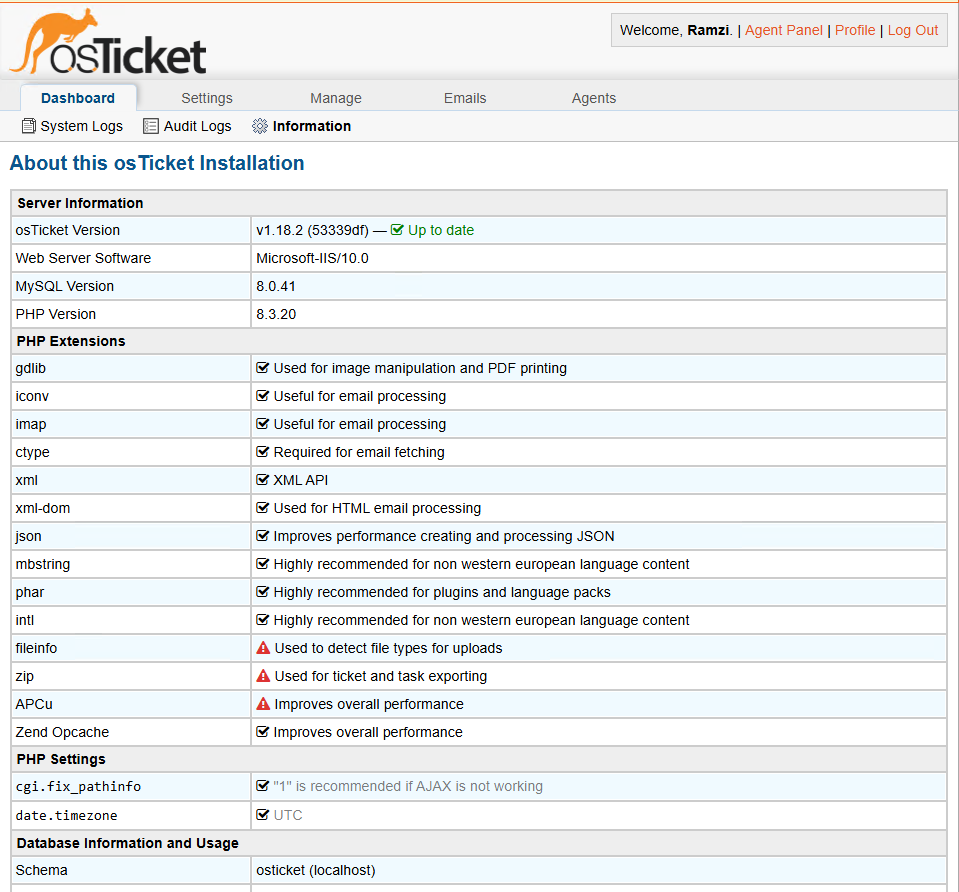The height and width of the screenshot is (892, 959).
Task: Open the Dashboard tab
Action: coord(78,98)
